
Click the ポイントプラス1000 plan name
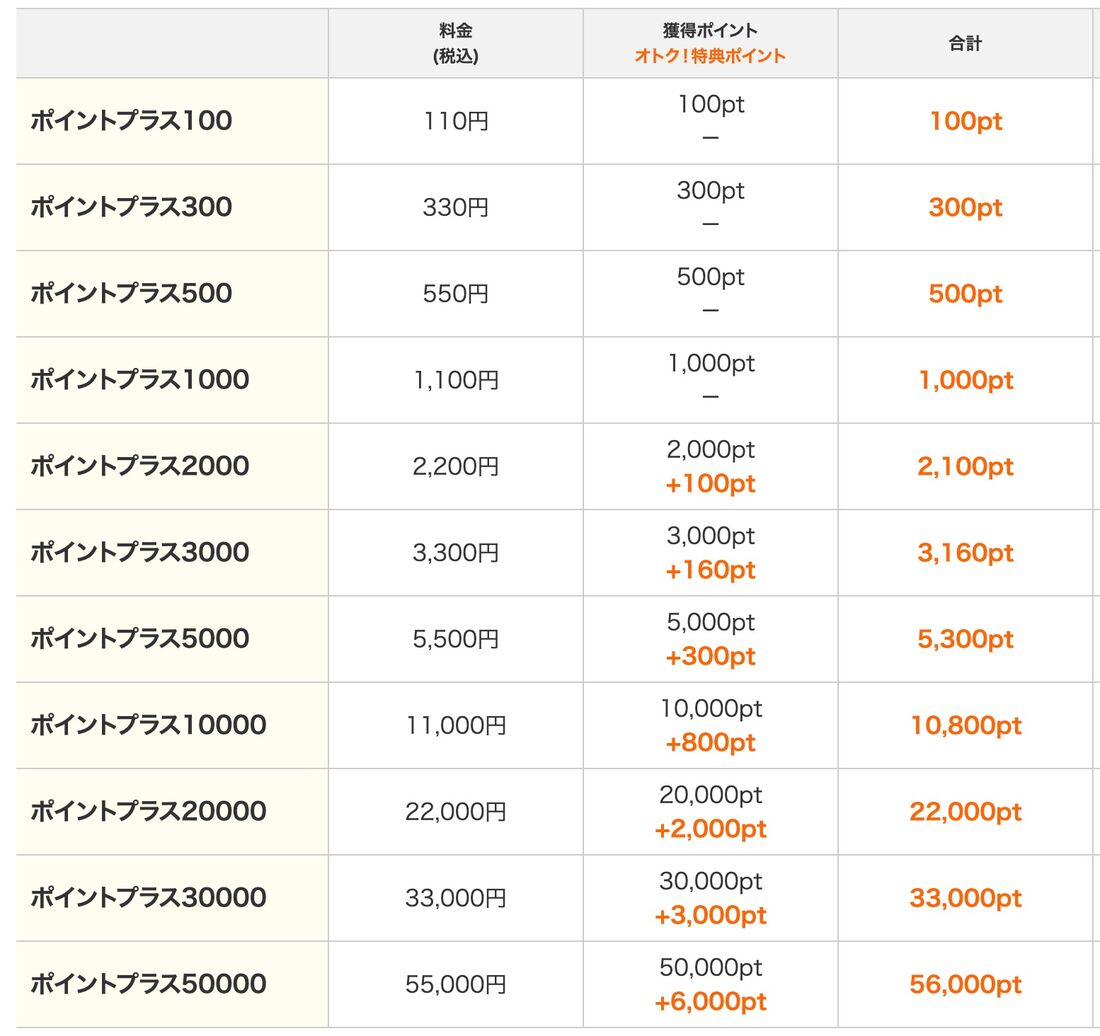pyautogui.click(x=140, y=379)
